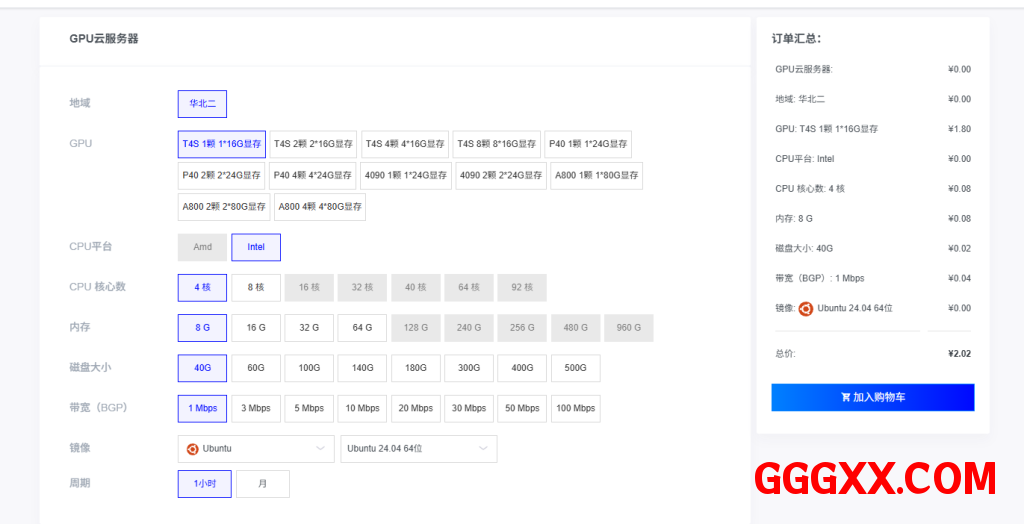Pick the 4090 1颗 1*24G显存 GPU
Viewport: 1024px width, 524px height.
406,176
